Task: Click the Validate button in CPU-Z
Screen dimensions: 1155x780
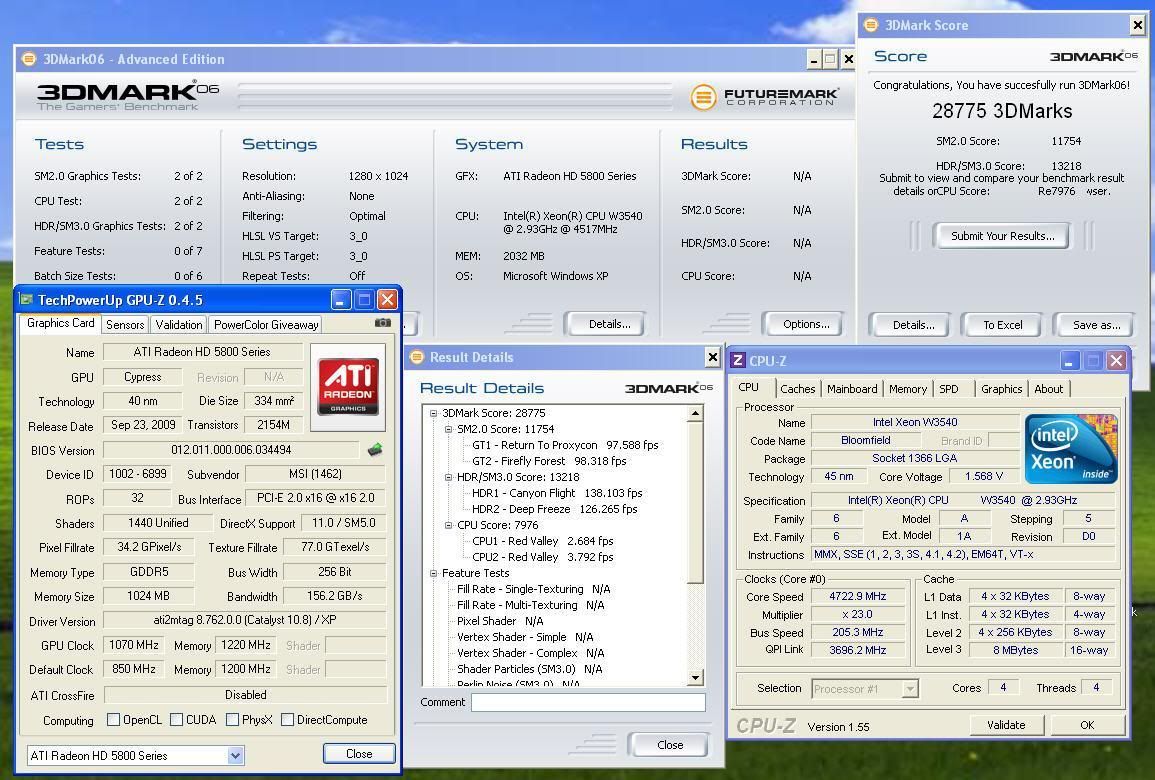Action: click(1005, 725)
